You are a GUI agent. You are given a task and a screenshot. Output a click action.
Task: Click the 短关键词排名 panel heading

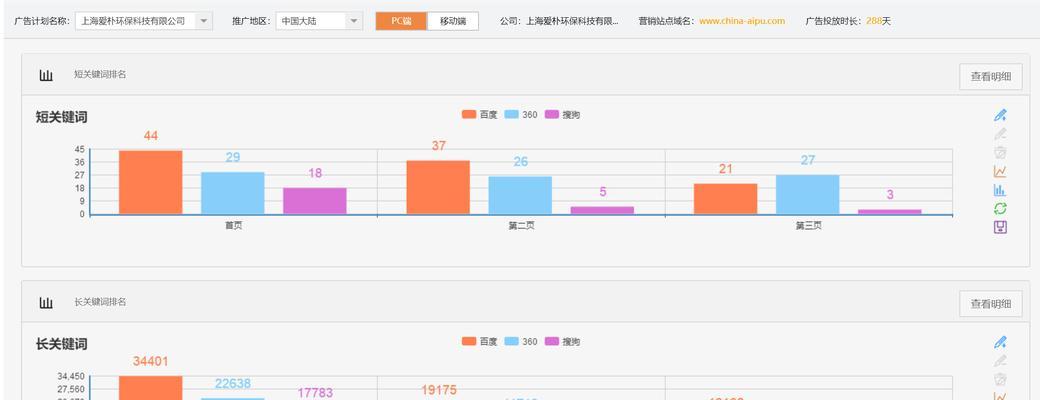pyautogui.click(x=100, y=75)
